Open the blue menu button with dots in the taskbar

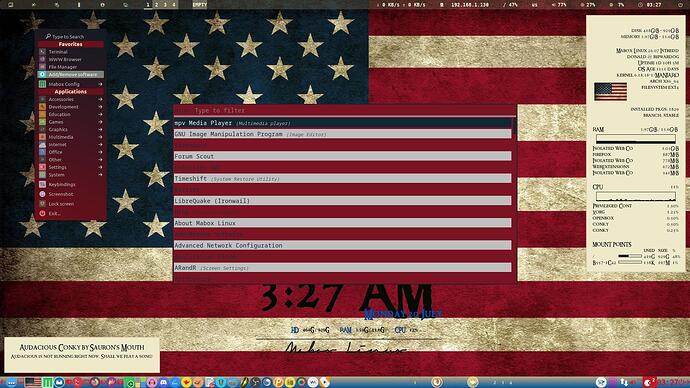(11, 382)
